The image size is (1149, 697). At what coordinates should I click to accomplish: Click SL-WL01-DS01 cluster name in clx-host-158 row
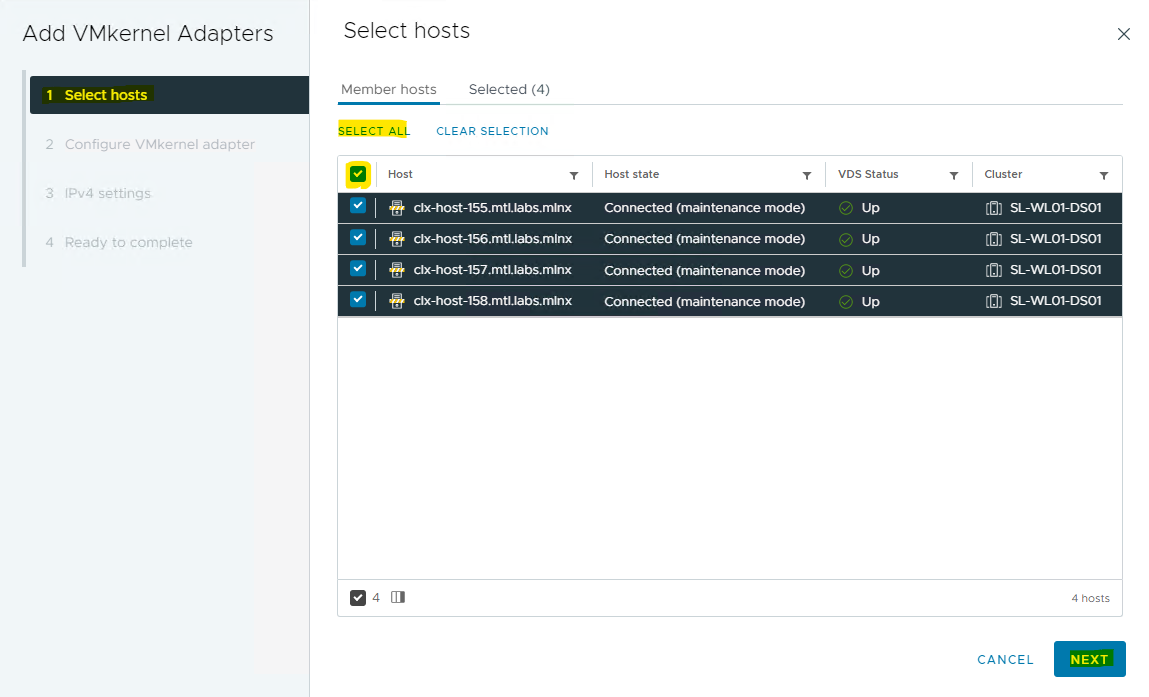(1056, 301)
